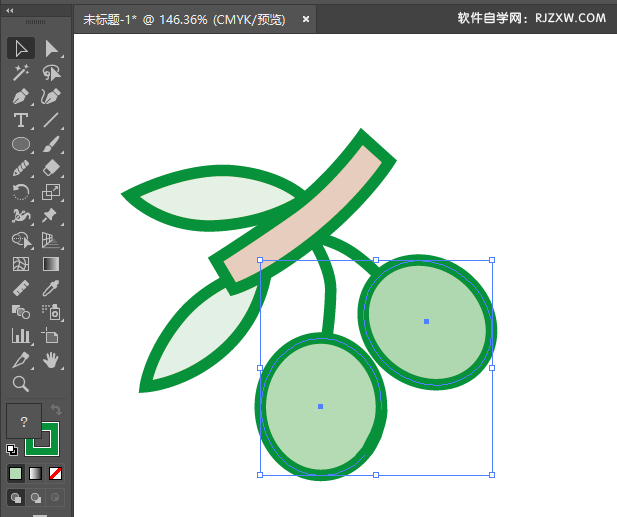Close the 未标题-1* document tab
617x517 pixels.
306,19
